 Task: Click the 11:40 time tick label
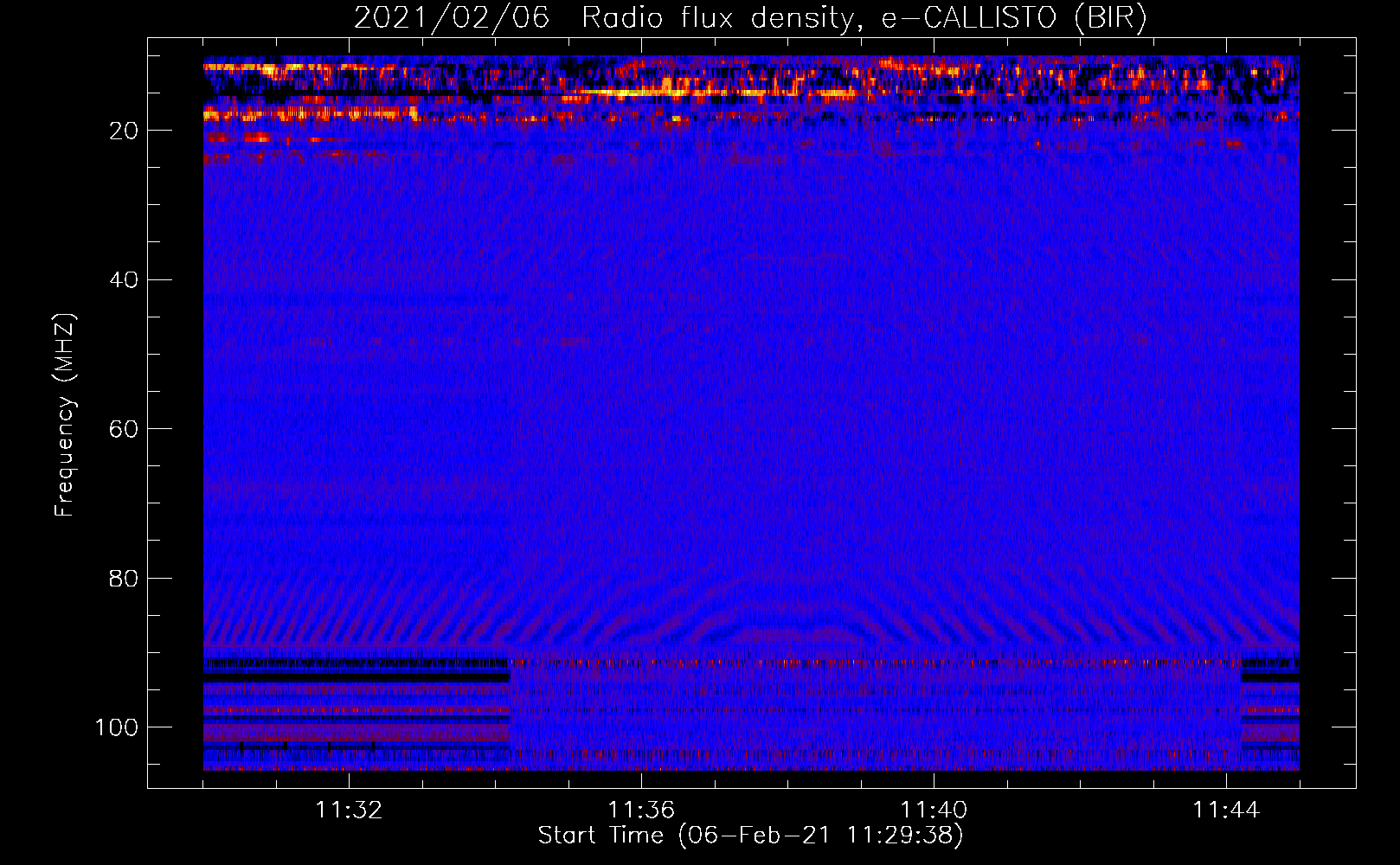pyautogui.click(x=934, y=811)
